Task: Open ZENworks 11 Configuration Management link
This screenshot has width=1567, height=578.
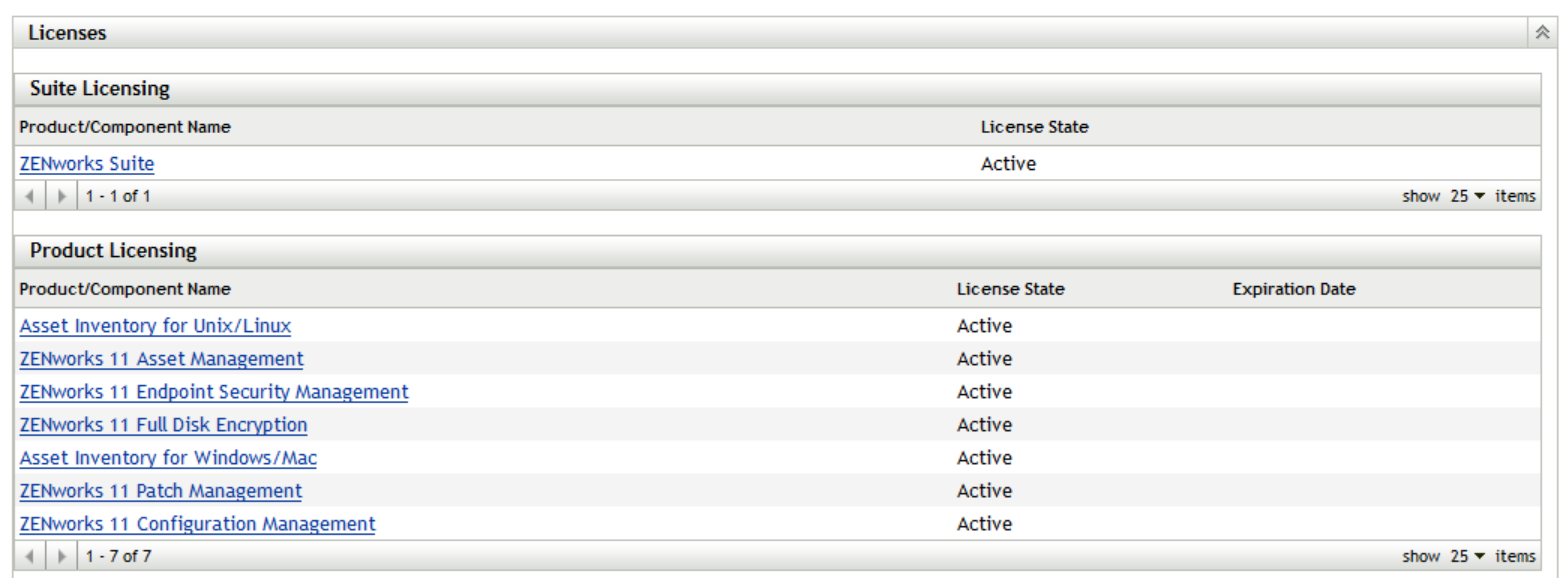Action: pyautogui.click(x=197, y=524)
